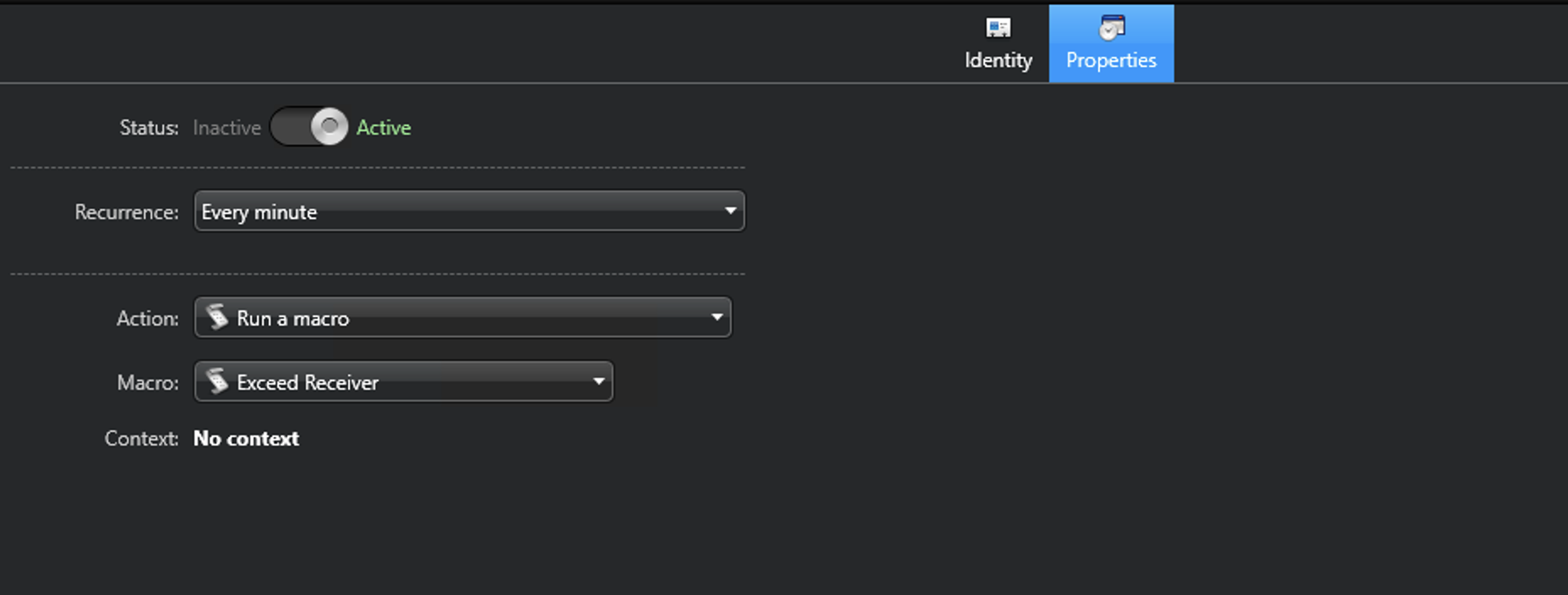Click the Inactive status label
The height and width of the screenshot is (595, 1568).
coord(226,127)
